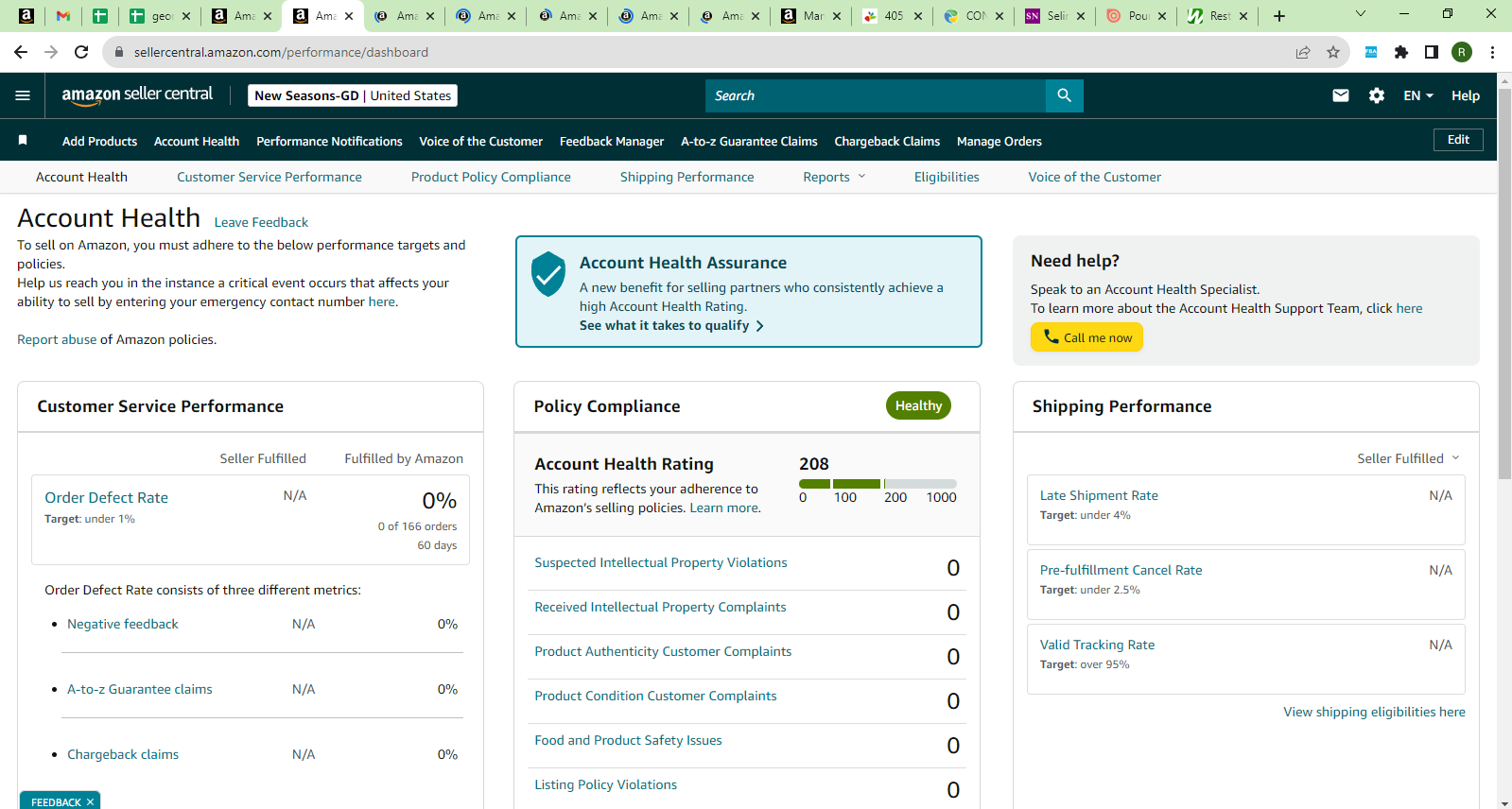Click the Edit button in the nav bar
1512x809 pixels.
[1458, 140]
